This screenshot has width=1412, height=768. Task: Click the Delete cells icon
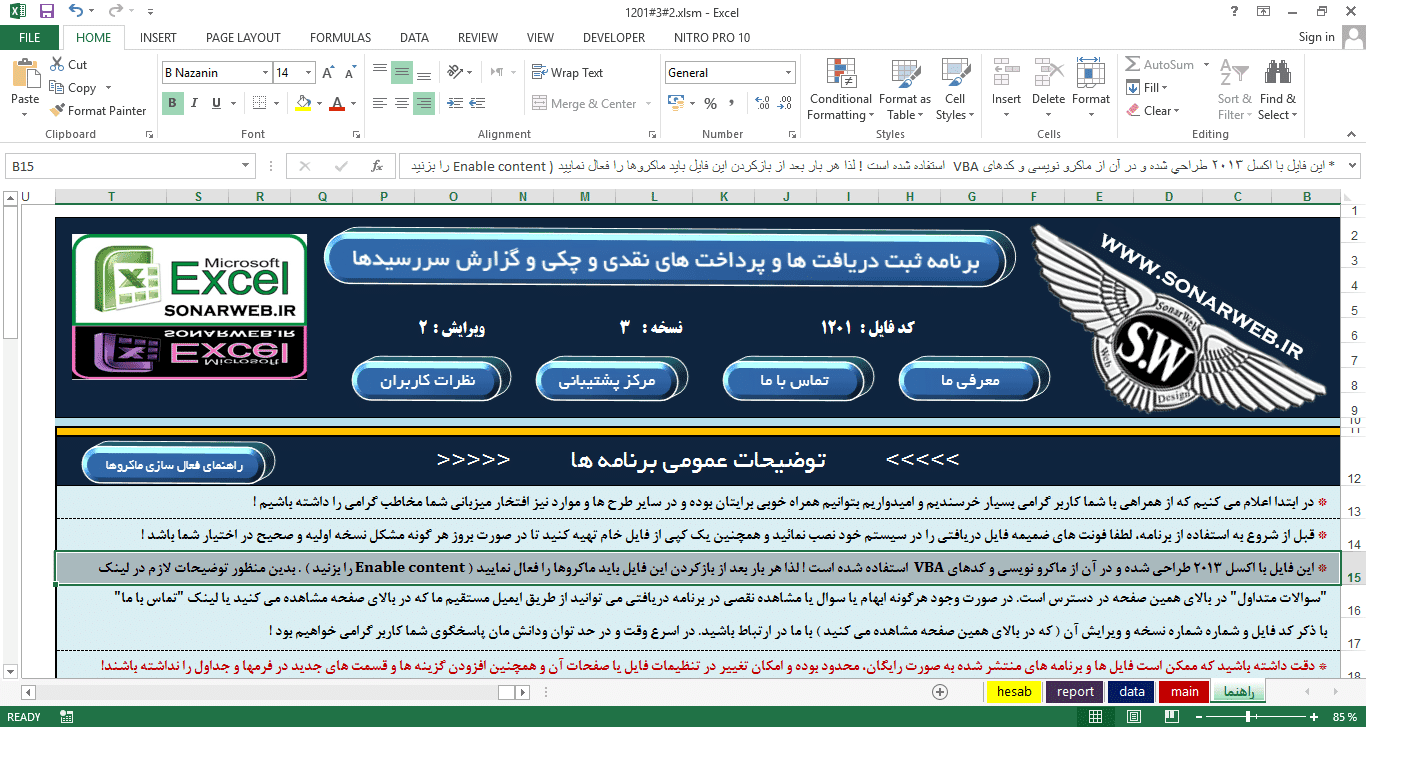(1048, 74)
